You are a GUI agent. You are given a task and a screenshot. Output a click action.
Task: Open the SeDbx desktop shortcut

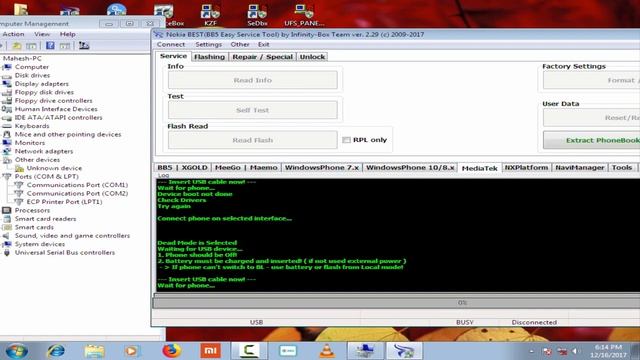click(x=257, y=14)
